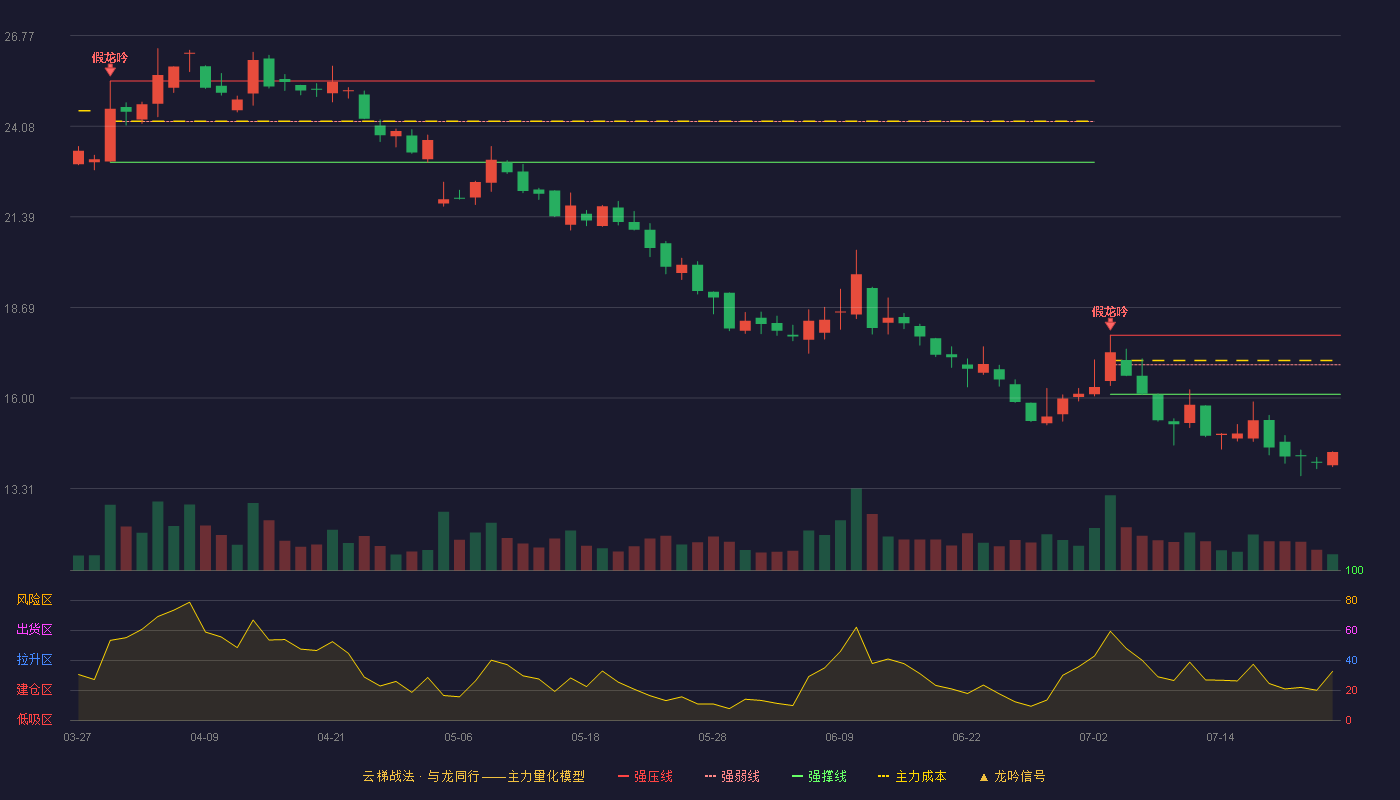Click the 26.77 price axis label
1400x800 pixels.
19,37
